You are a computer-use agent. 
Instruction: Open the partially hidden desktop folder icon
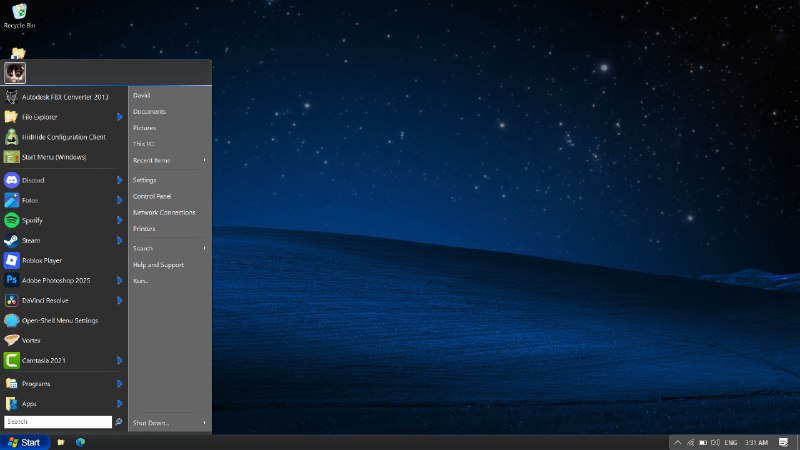(18, 53)
